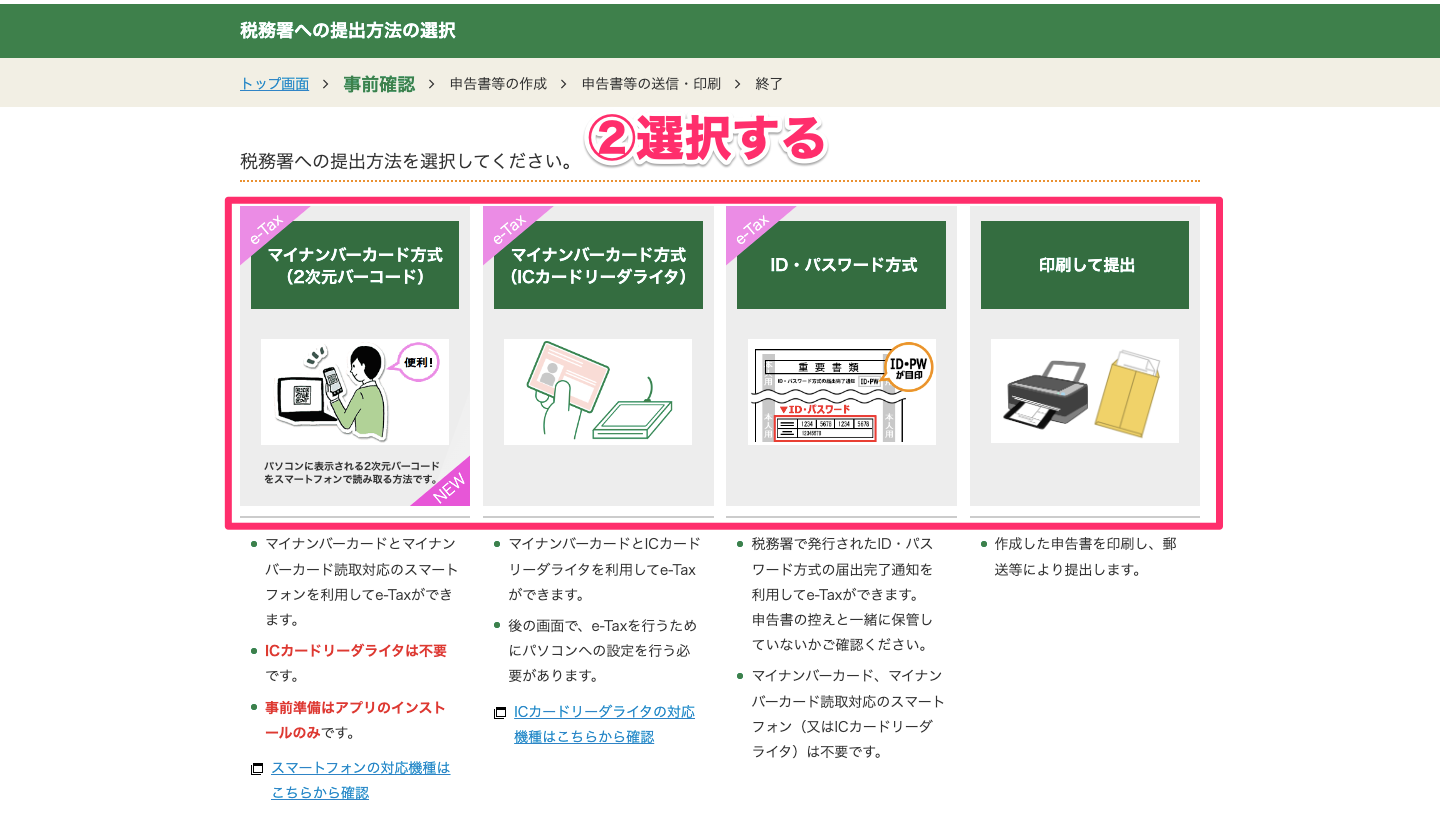Click text 申告書の控えと一緒に保管していないか

click(x=841, y=632)
